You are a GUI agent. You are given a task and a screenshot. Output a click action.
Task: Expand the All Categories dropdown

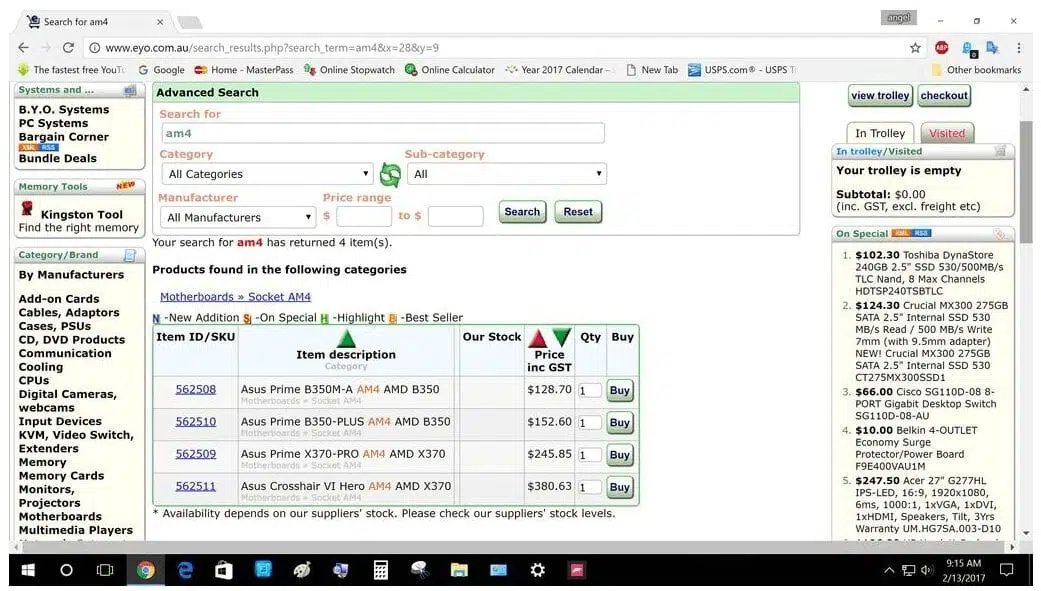(x=268, y=174)
